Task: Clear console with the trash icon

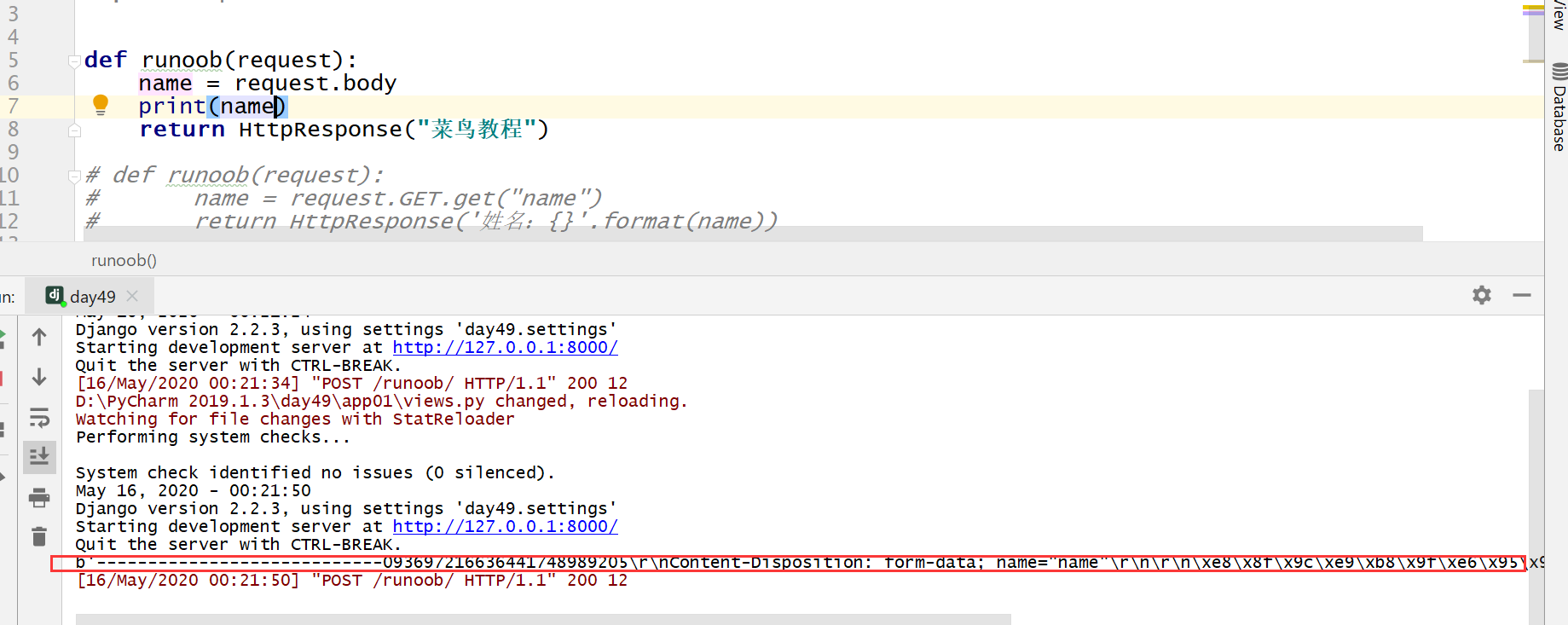Action: click(39, 536)
